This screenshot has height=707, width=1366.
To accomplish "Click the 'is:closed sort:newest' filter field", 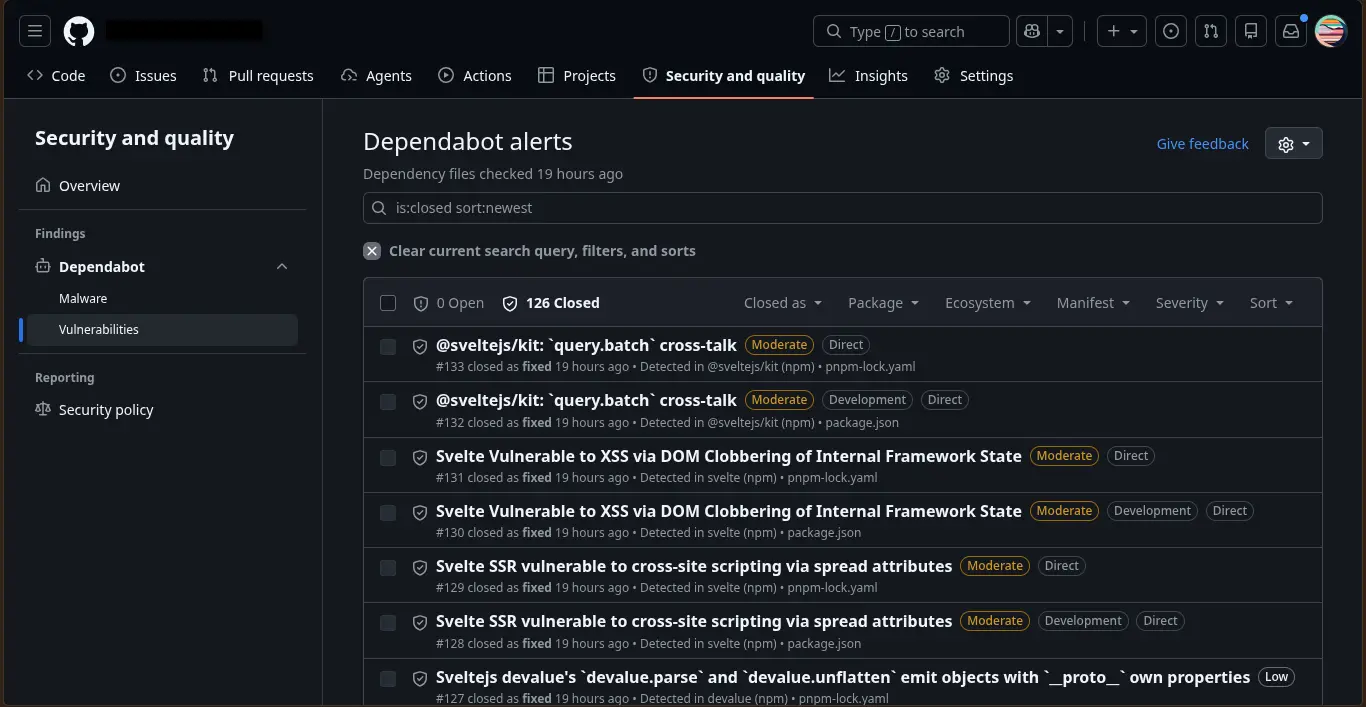I will [842, 208].
